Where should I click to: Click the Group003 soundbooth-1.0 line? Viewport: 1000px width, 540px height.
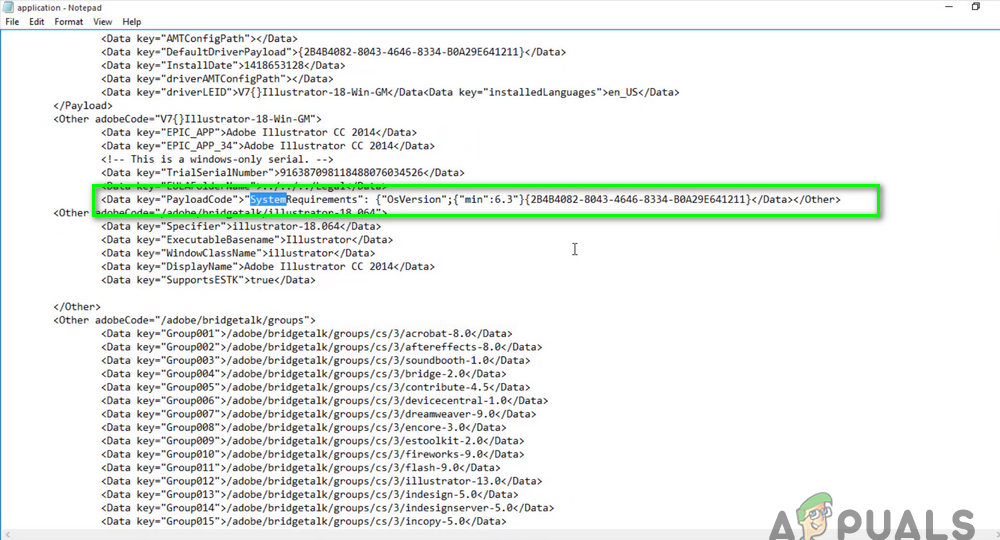pyautogui.click(x=316, y=360)
